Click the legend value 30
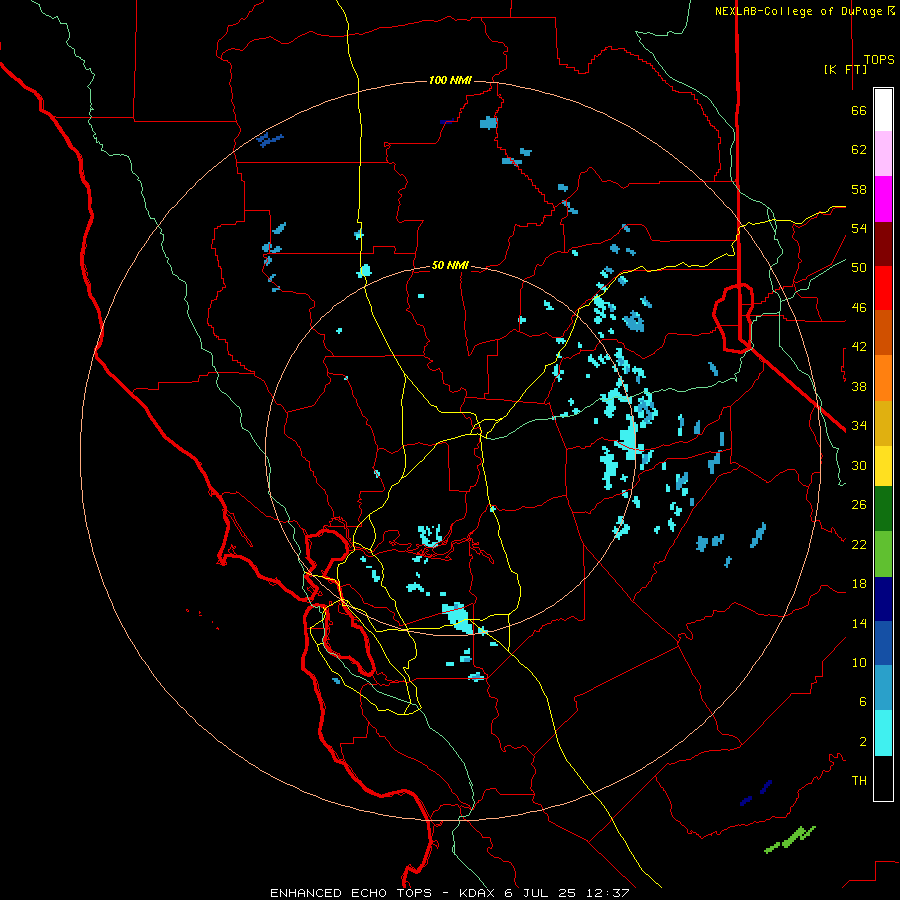 859,465
